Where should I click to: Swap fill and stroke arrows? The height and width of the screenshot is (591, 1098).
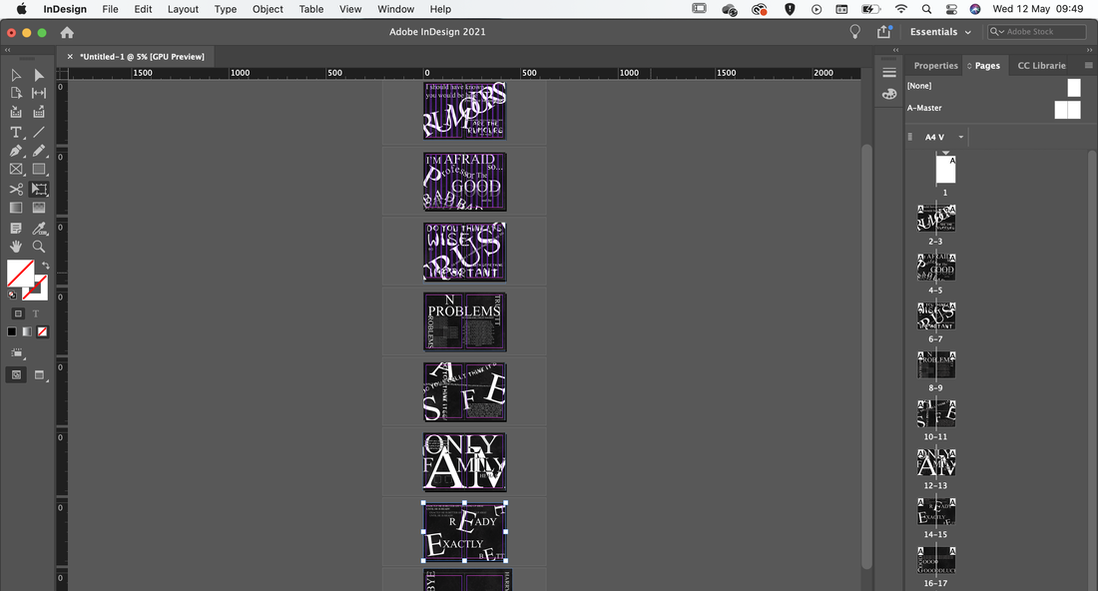[x=46, y=265]
